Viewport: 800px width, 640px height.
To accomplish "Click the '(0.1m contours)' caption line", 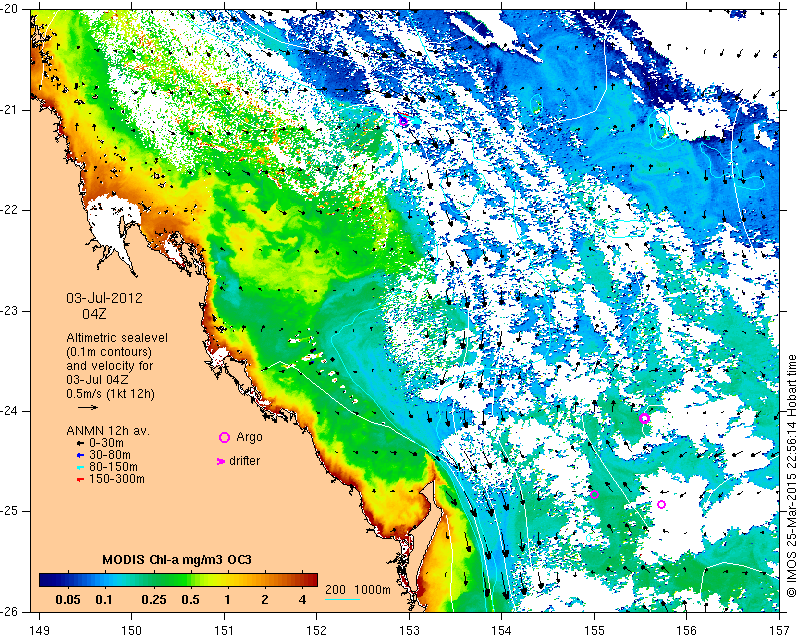I will click(109, 352).
